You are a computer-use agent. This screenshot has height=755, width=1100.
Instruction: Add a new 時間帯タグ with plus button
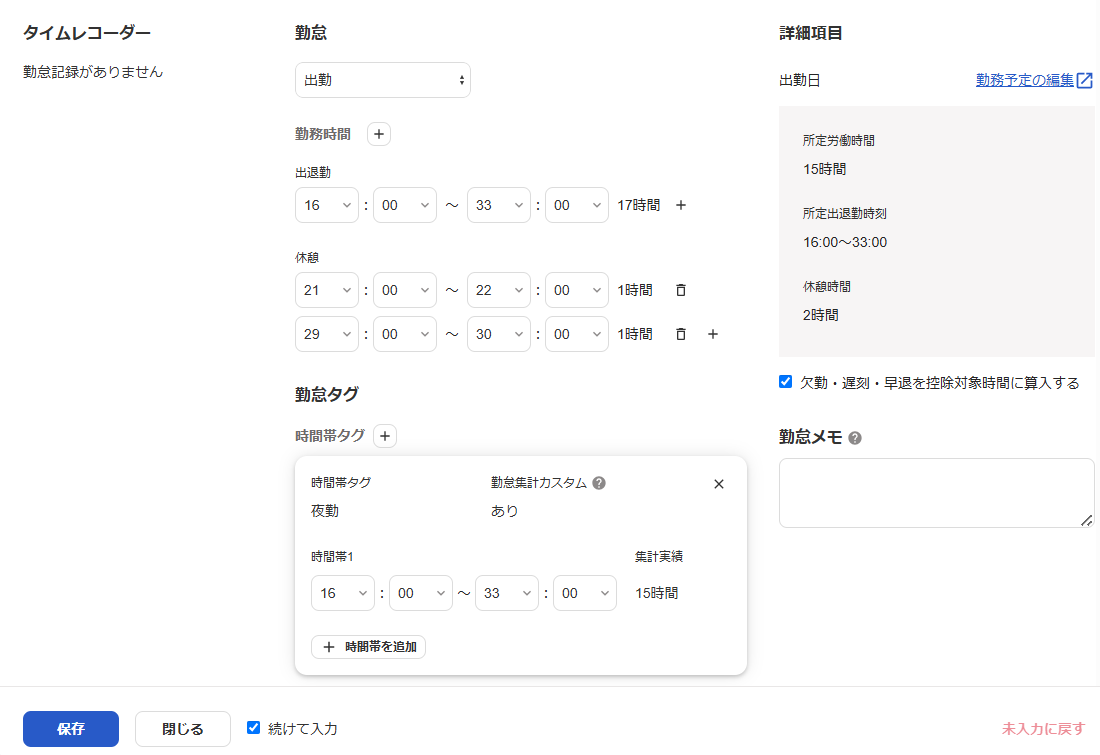384,436
